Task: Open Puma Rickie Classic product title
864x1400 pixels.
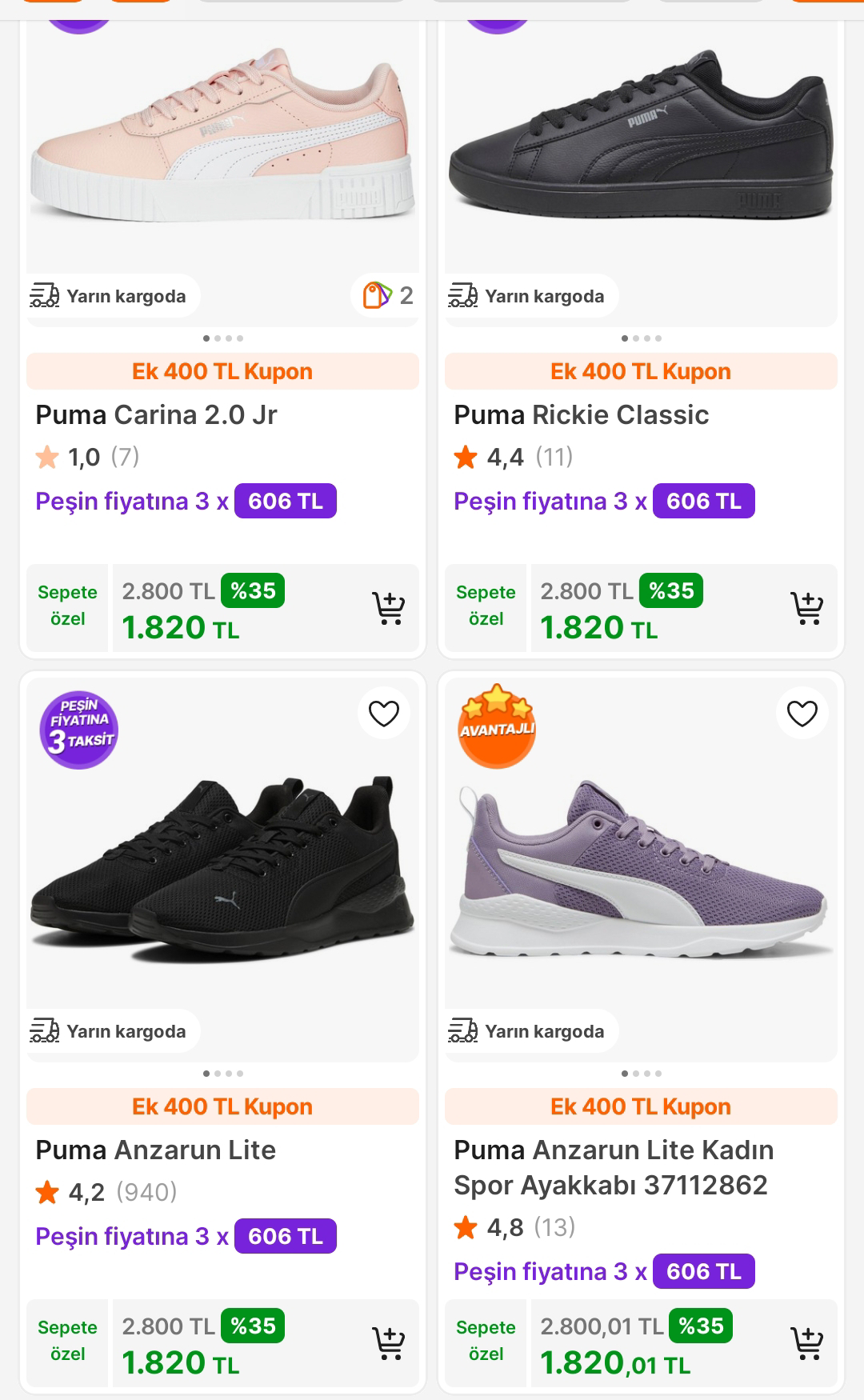Action: (x=581, y=415)
